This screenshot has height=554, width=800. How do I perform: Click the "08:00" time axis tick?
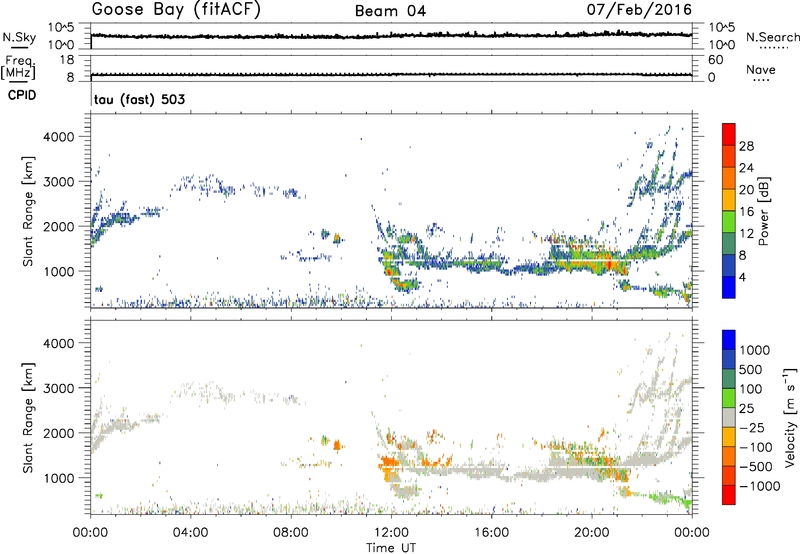pos(291,533)
